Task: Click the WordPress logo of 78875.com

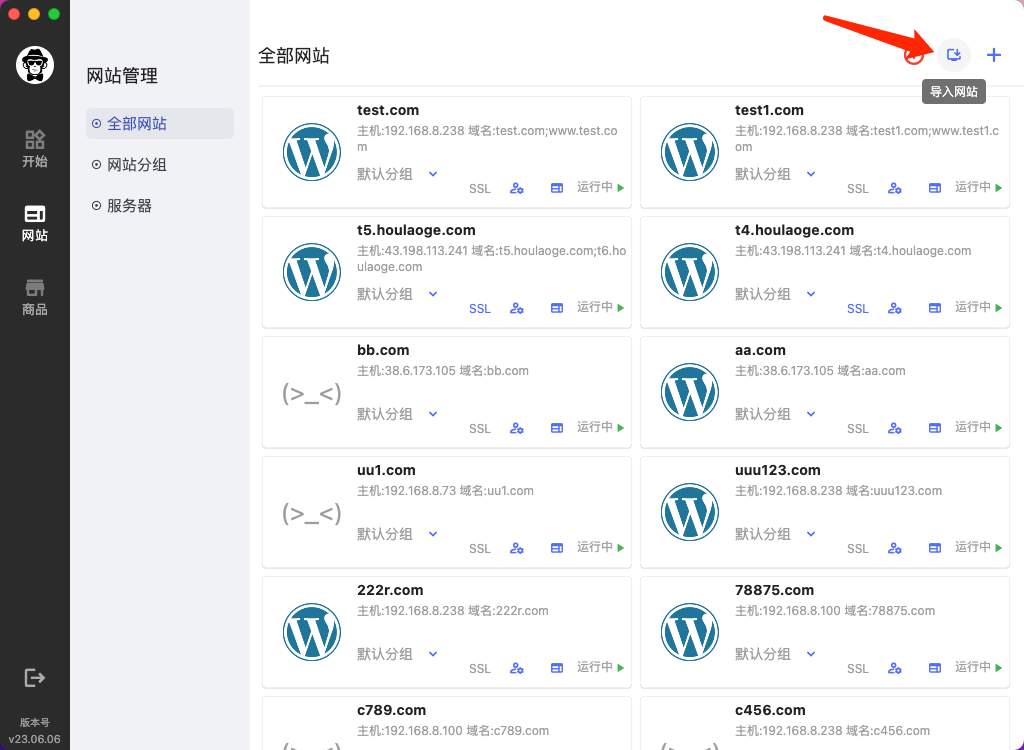Action: click(690, 632)
